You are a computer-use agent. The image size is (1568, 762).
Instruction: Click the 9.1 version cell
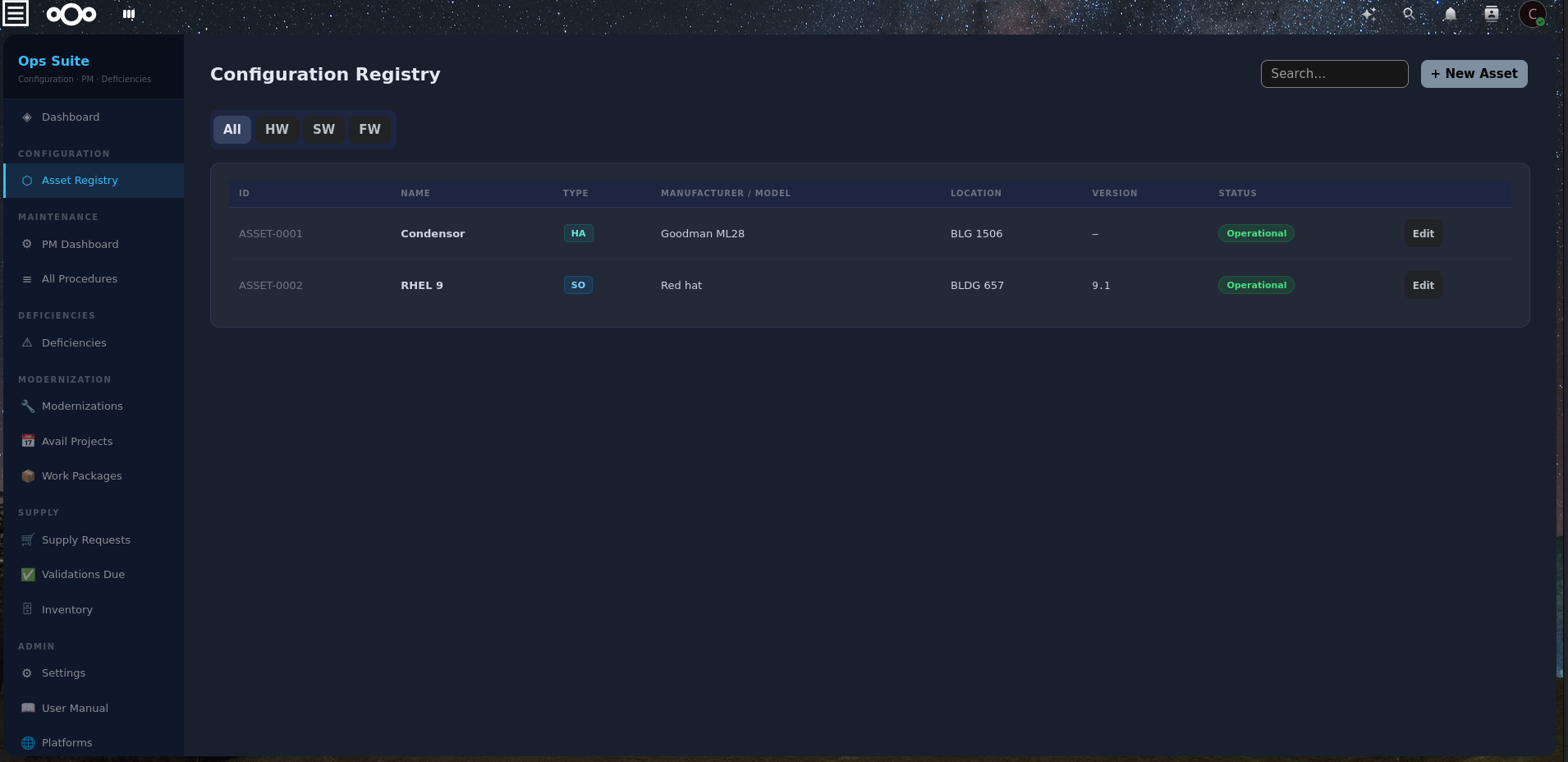pos(1101,286)
